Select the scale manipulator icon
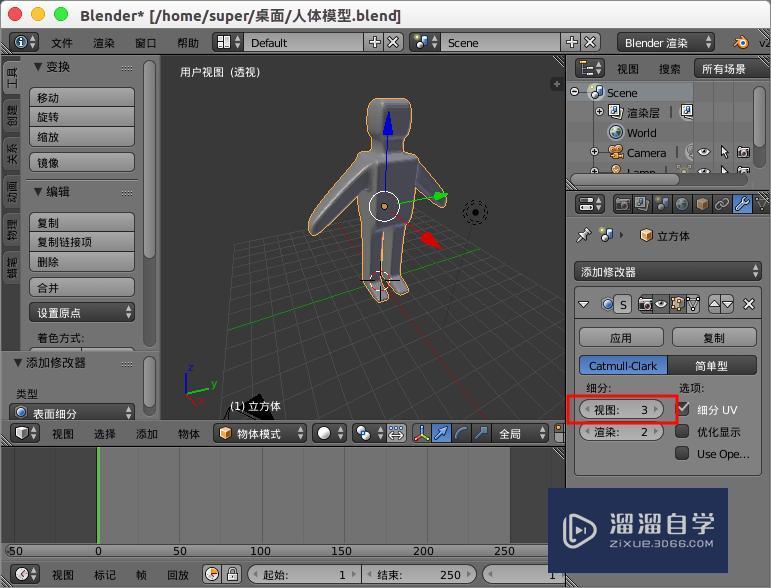The width and height of the screenshot is (771, 588). 480,433
